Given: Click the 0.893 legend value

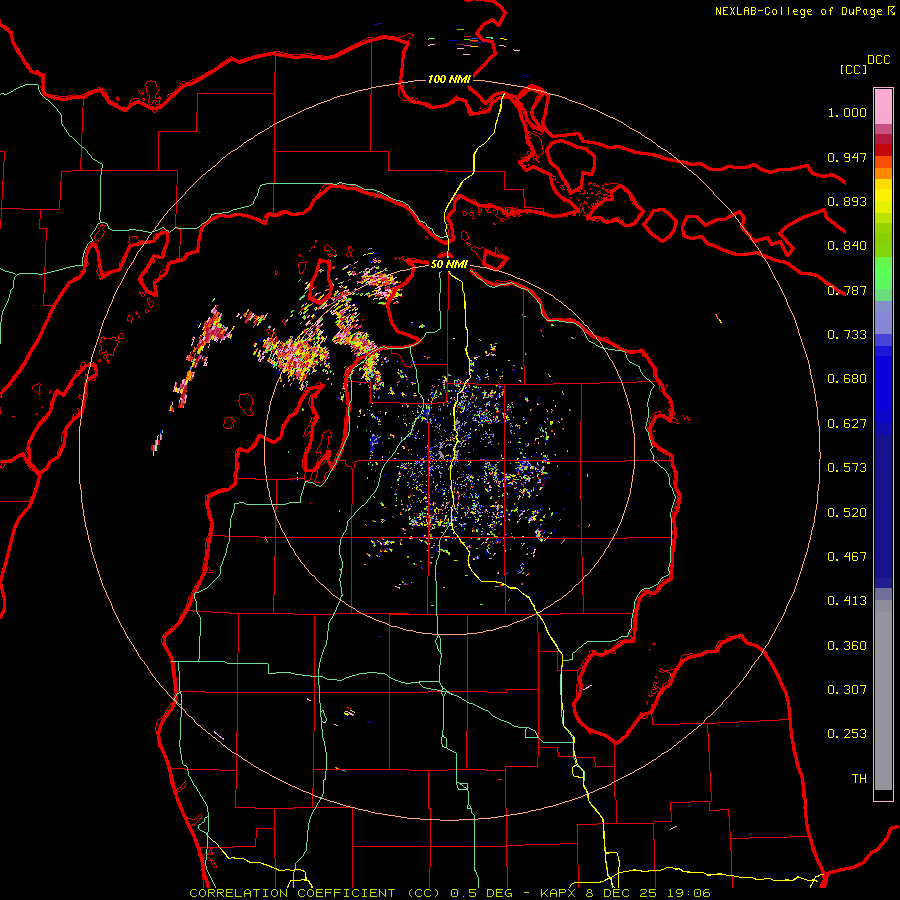Looking at the screenshot, I should [x=847, y=201].
